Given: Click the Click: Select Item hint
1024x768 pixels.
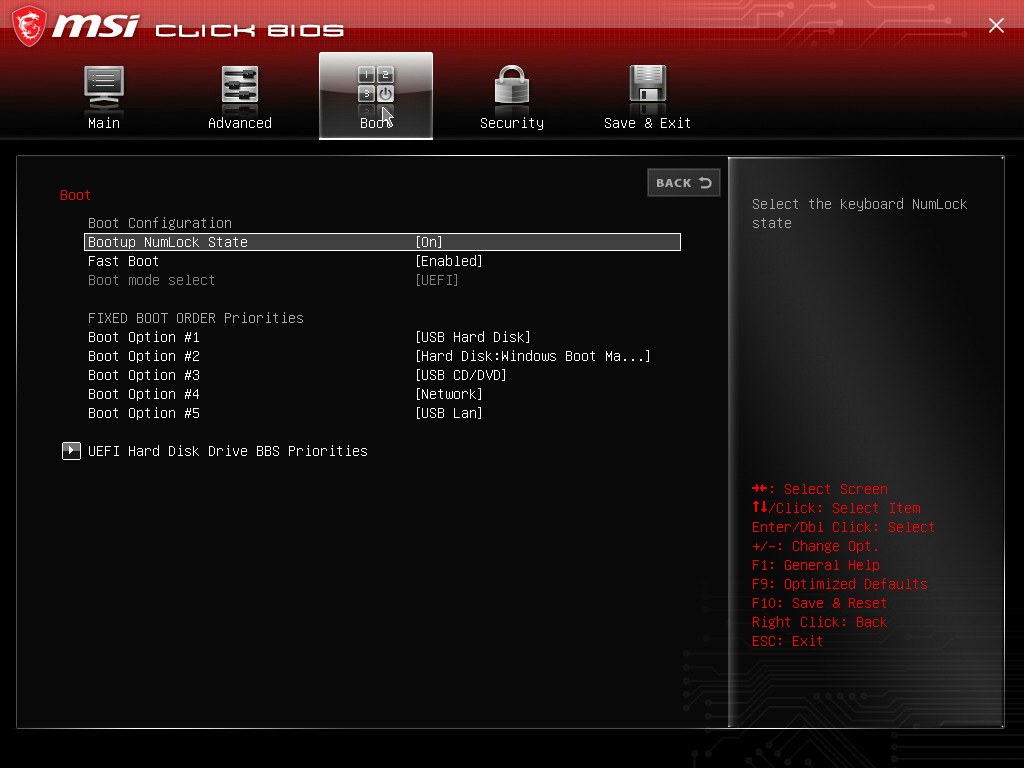Looking at the screenshot, I should pos(836,508).
